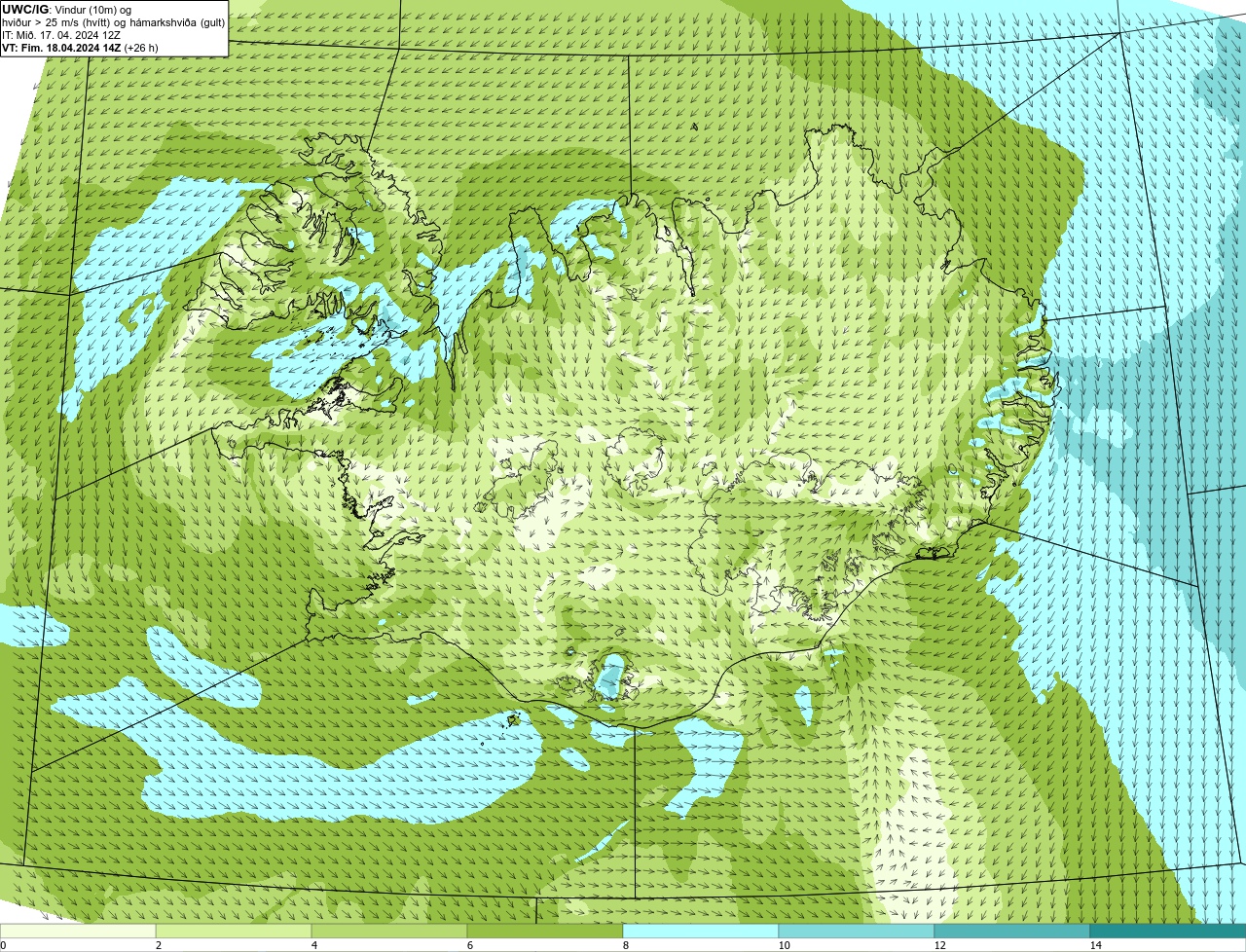The width and height of the screenshot is (1246, 952).
Task: Click the 2–4 m/s light green legend swatch
Action: coord(234,931)
